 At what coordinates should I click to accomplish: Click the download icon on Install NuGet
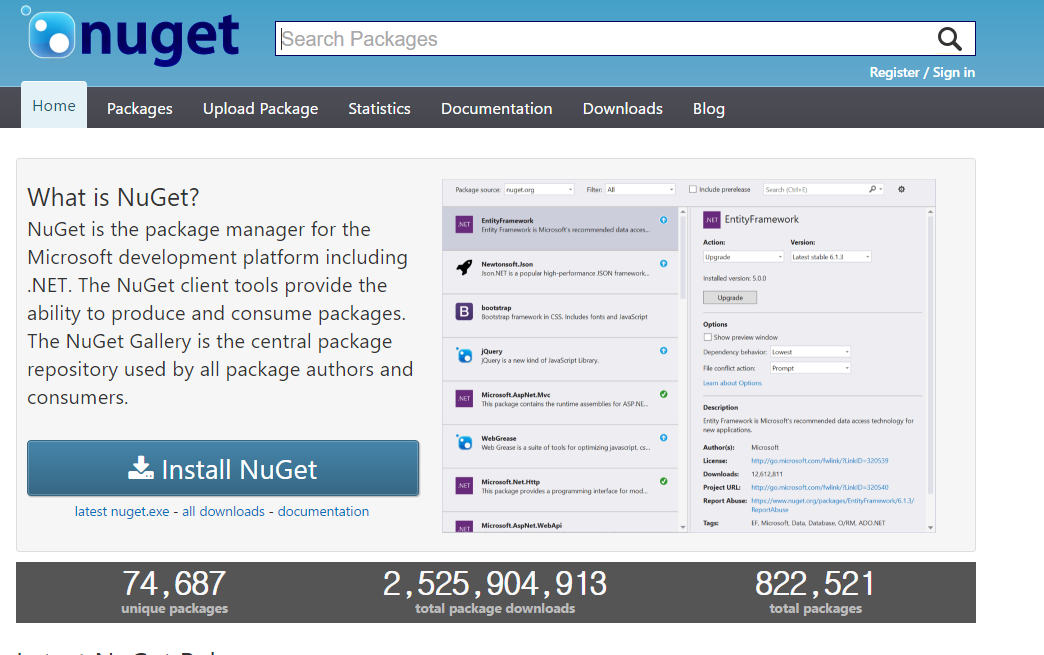coord(141,468)
